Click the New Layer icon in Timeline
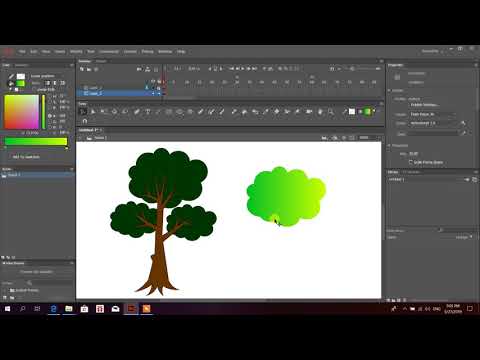The image size is (480, 360). (x=82, y=69)
